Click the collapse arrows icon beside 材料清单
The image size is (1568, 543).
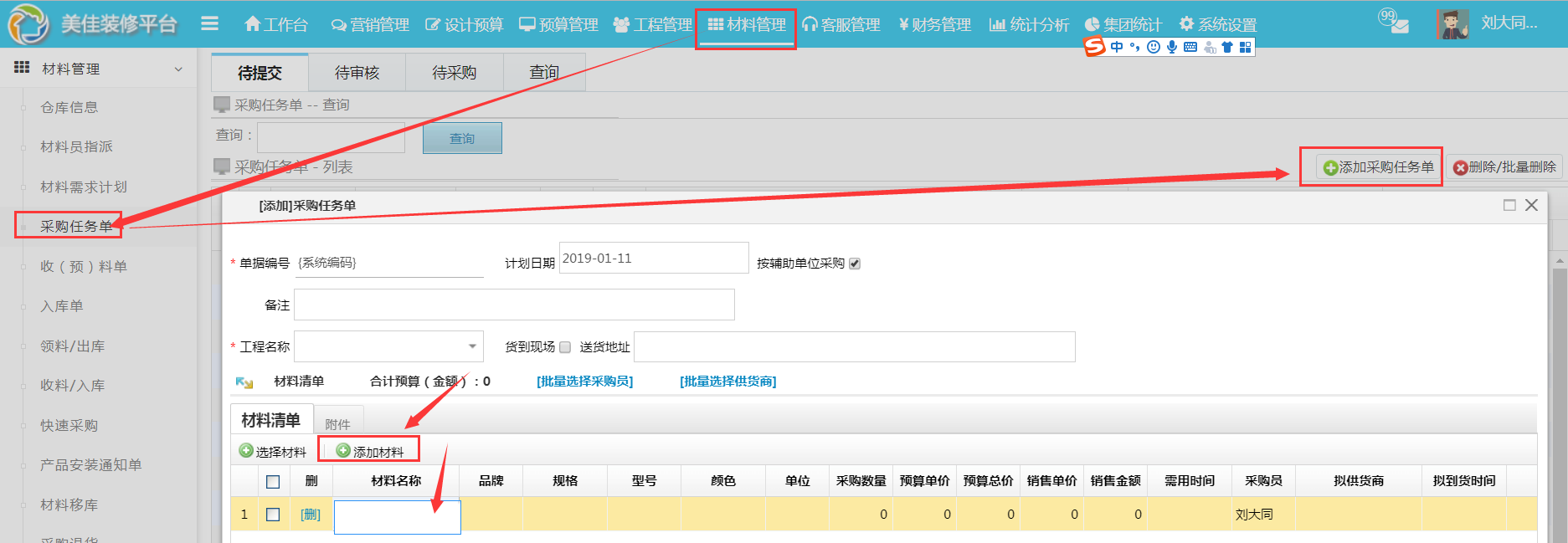pos(244,382)
